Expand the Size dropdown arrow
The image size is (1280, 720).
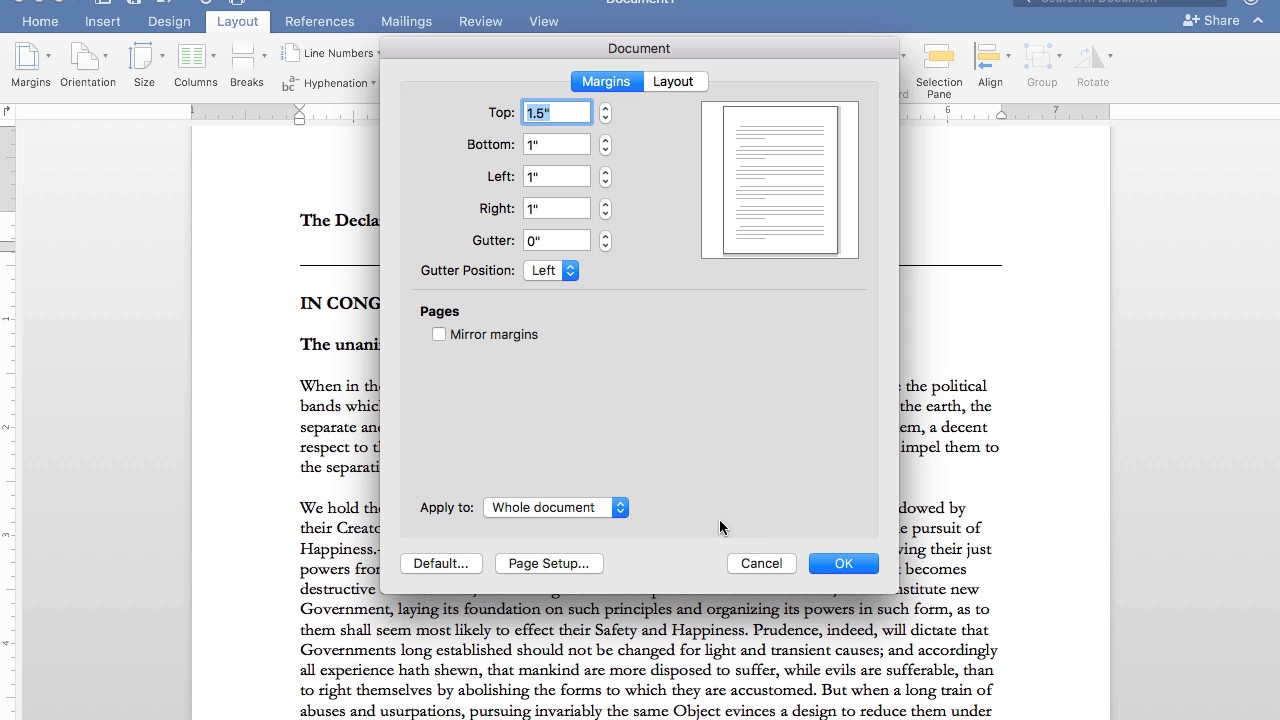[x=161, y=56]
